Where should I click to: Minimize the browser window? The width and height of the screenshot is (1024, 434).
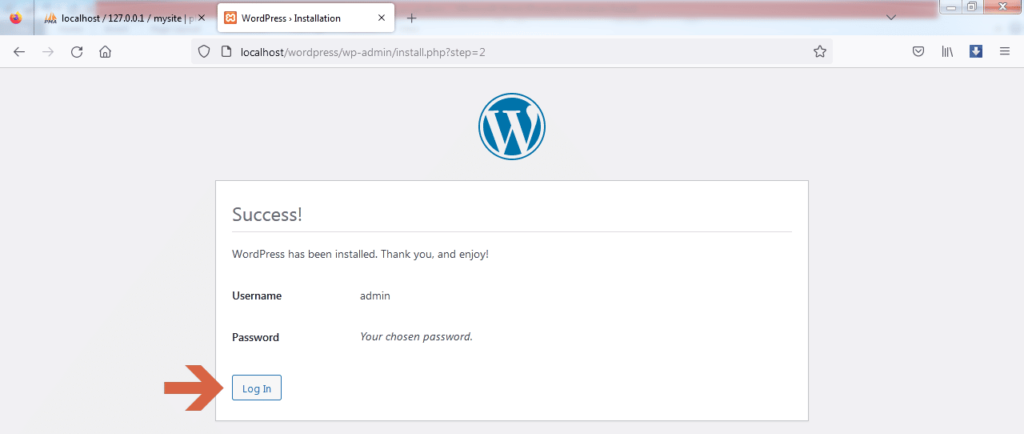pyautogui.click(x=951, y=7)
